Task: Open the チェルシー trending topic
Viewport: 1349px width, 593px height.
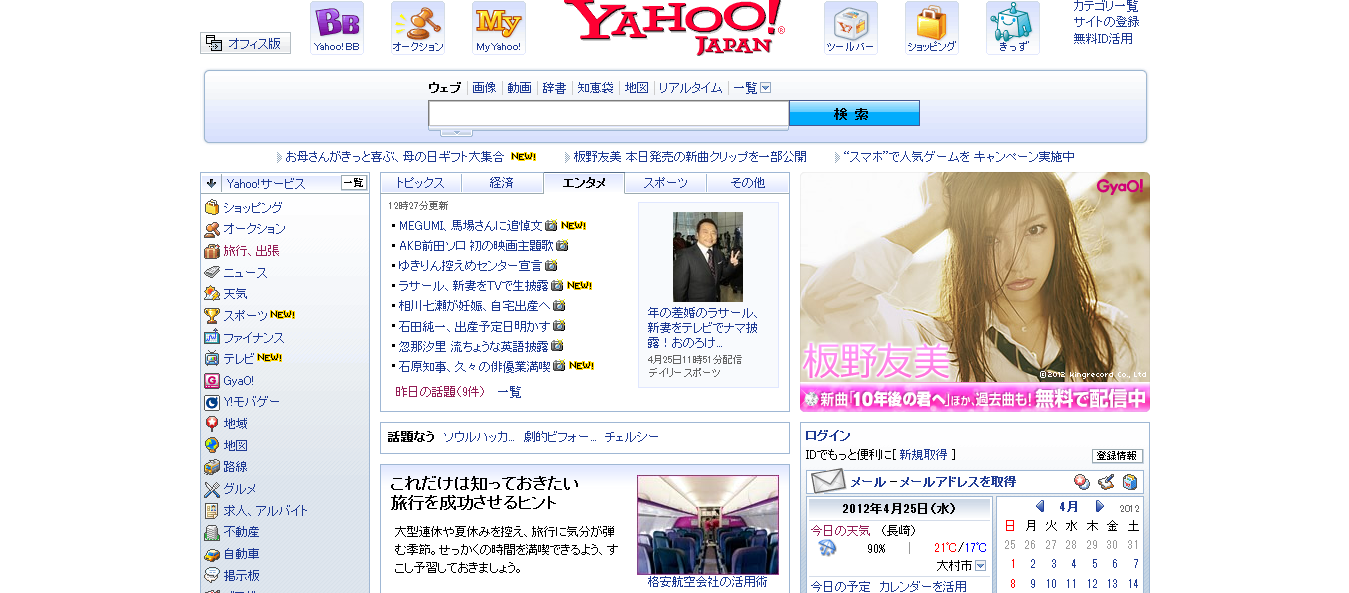Action: (x=631, y=437)
